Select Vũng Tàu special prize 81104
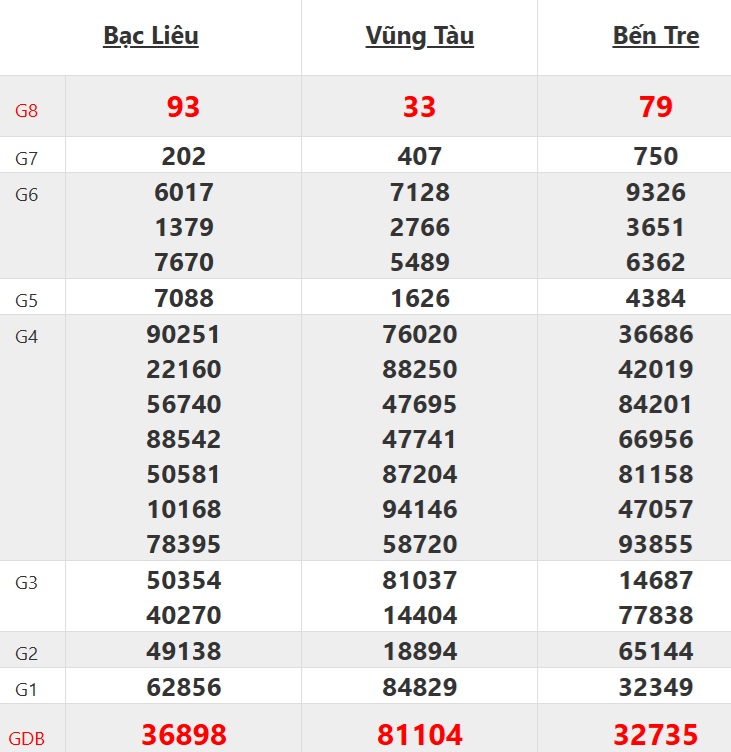The height and width of the screenshot is (752, 731). click(420, 735)
